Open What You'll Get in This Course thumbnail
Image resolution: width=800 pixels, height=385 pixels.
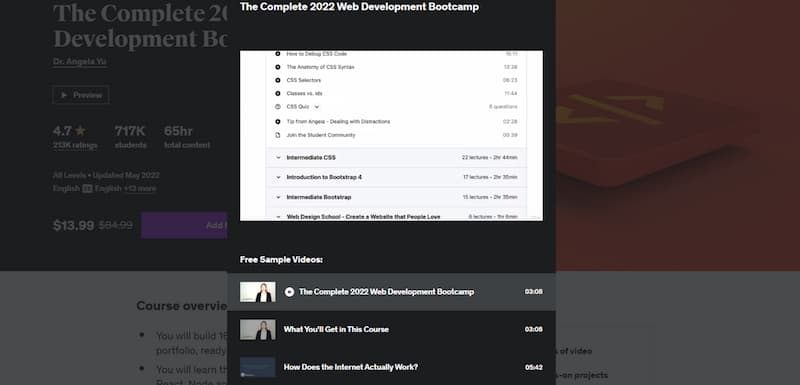tap(258, 329)
